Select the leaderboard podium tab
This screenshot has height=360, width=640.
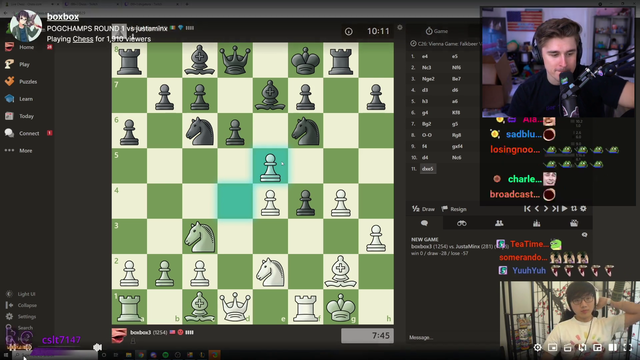coord(536,223)
